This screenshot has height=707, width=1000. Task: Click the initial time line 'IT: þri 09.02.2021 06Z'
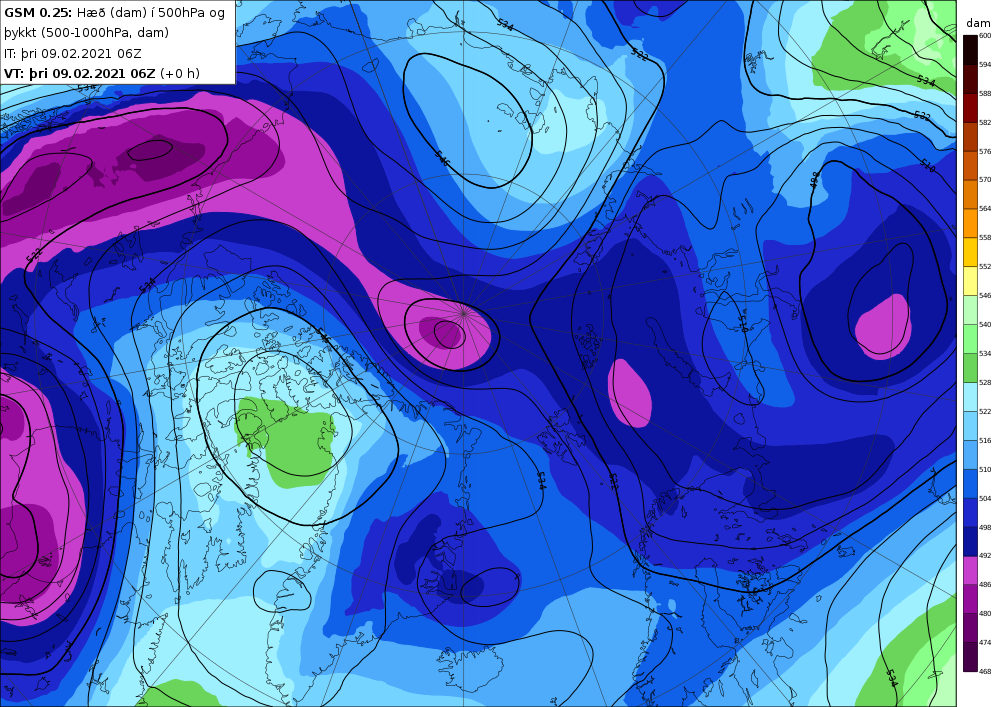click(x=73, y=54)
